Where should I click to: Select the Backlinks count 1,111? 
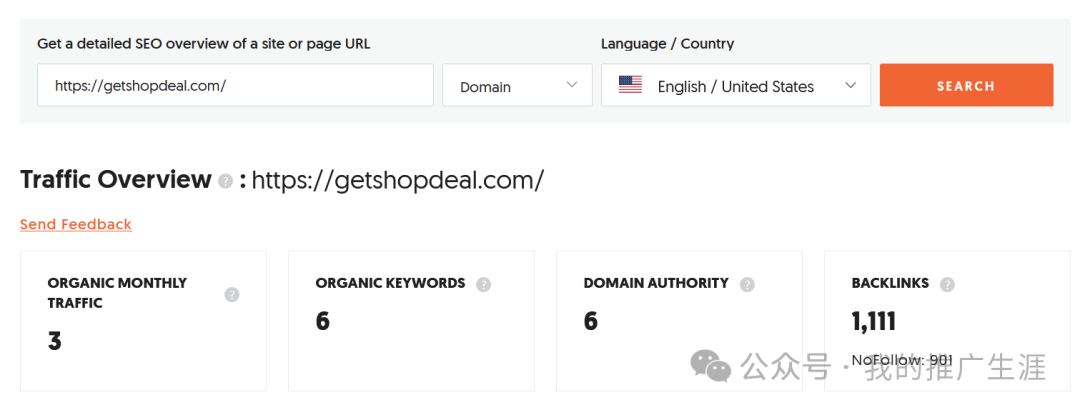click(x=874, y=321)
